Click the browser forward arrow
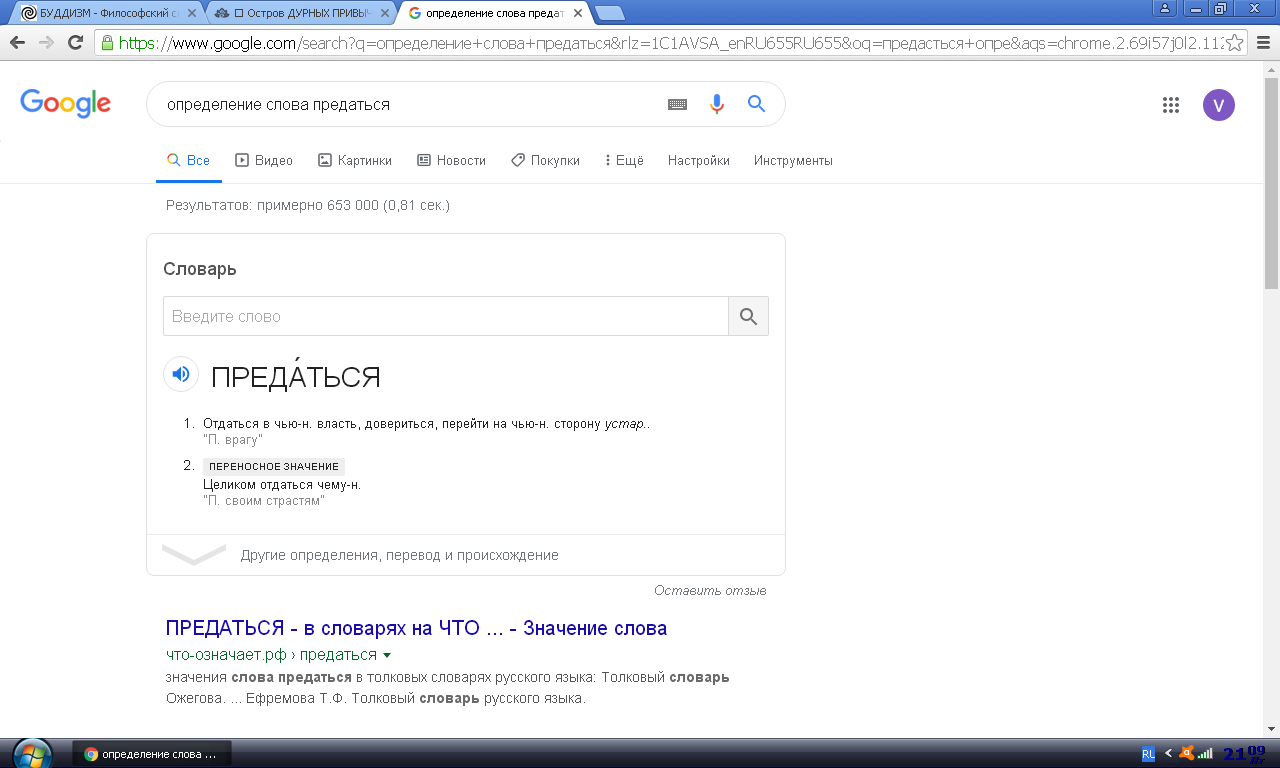 tap(46, 42)
